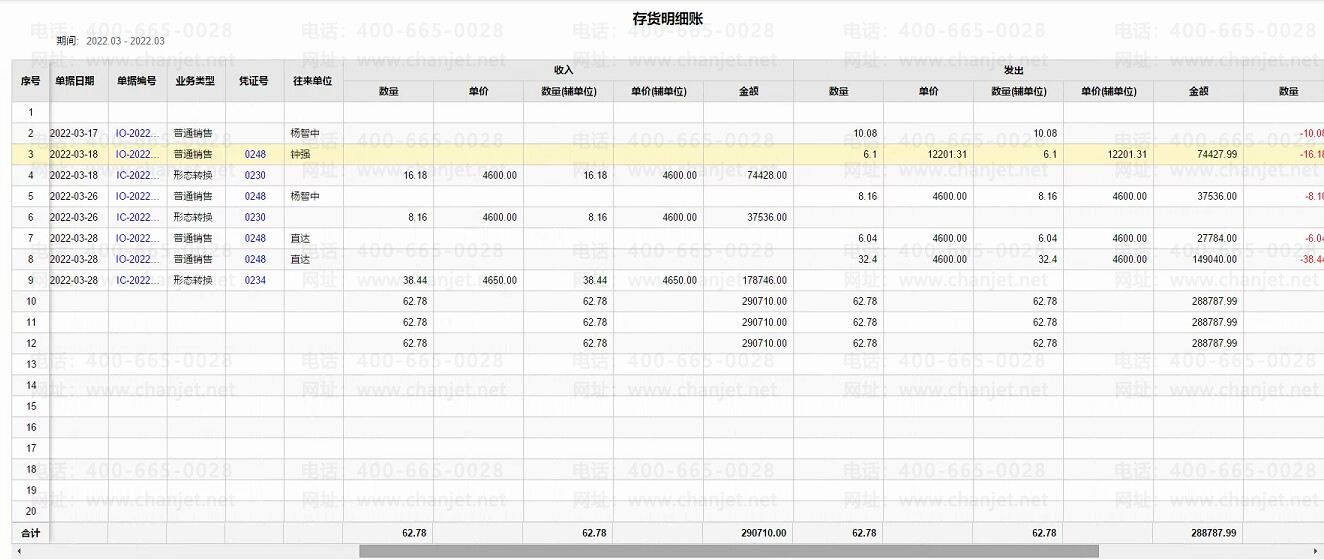Select the 收入 group header
Image resolution: width=1324 pixels, height=560 pixels.
coord(564,70)
